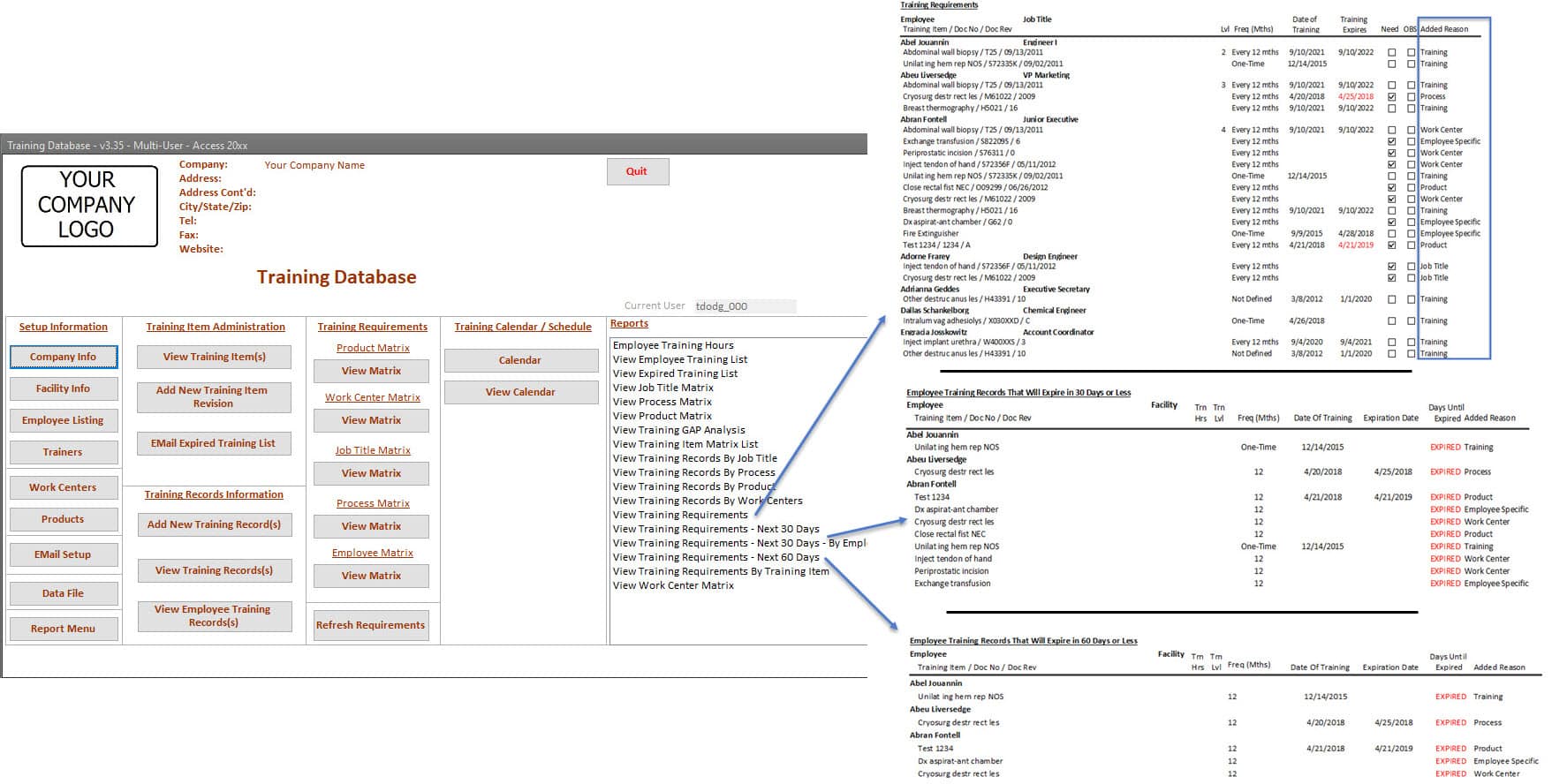Click Add New Training Item Revision
The image size is (1552, 784).
coord(214,397)
